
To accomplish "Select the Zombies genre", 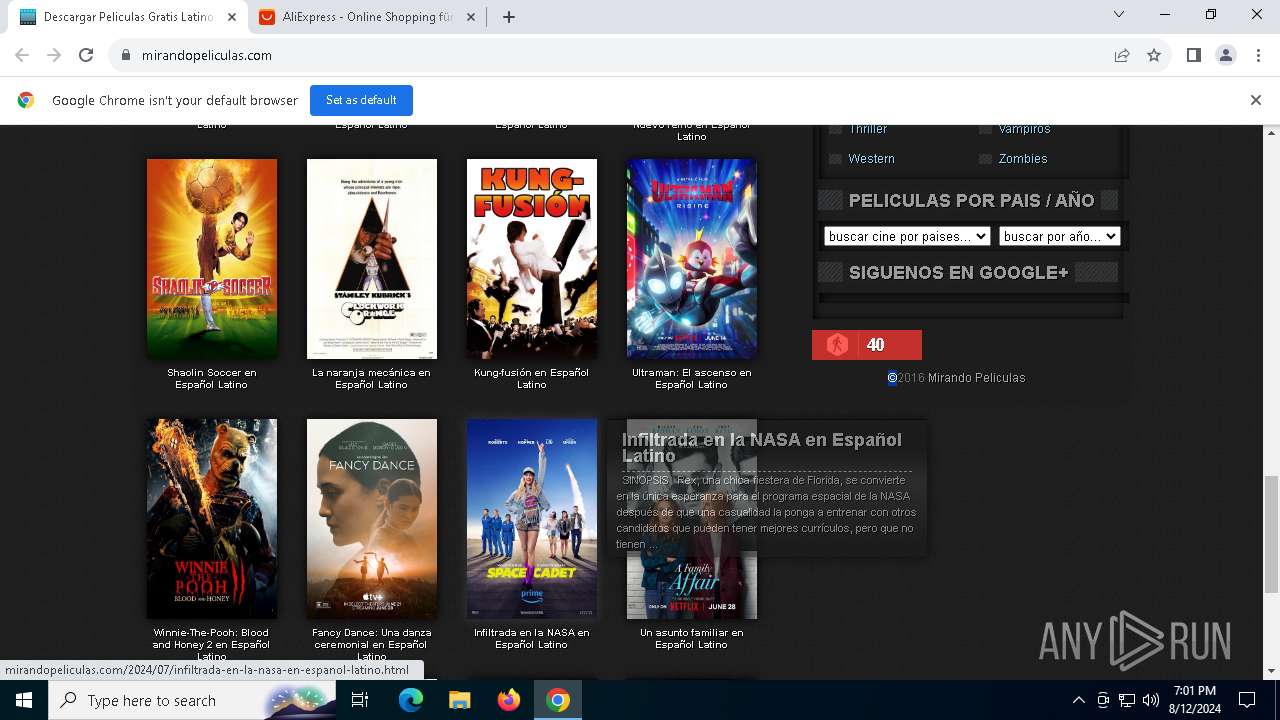I will 1023,159.
